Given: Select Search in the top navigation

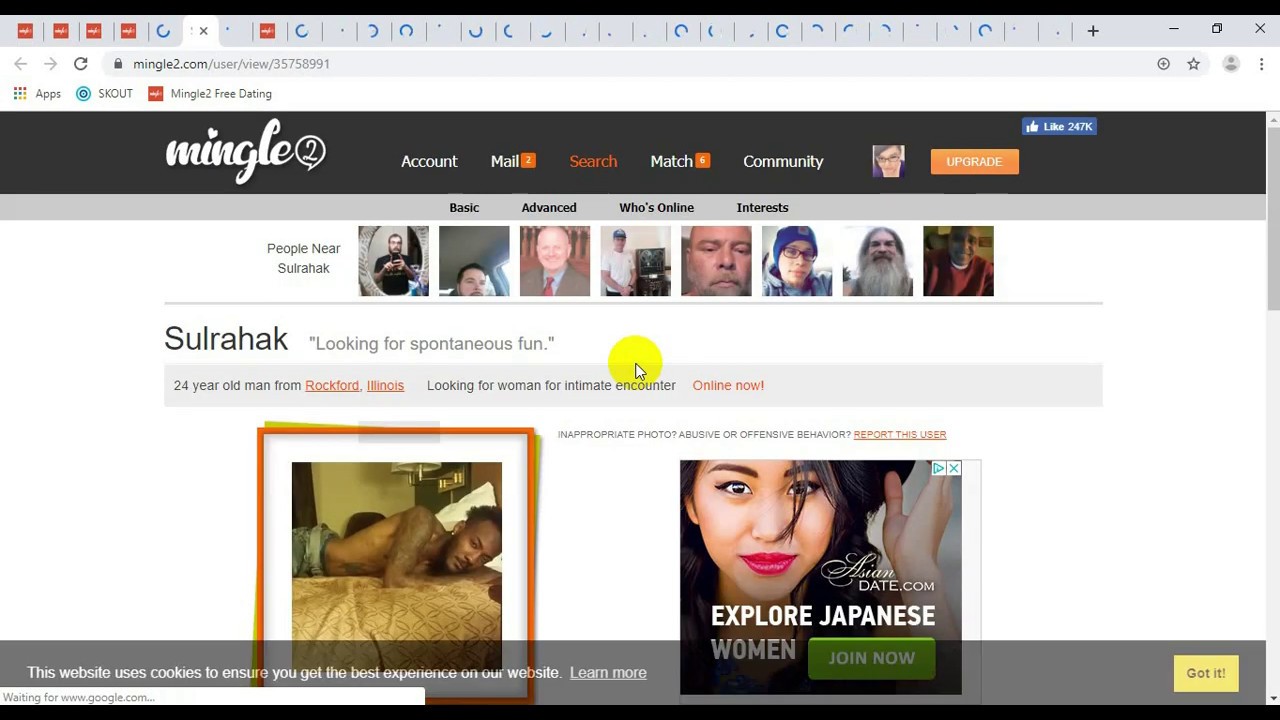Looking at the screenshot, I should [593, 161].
